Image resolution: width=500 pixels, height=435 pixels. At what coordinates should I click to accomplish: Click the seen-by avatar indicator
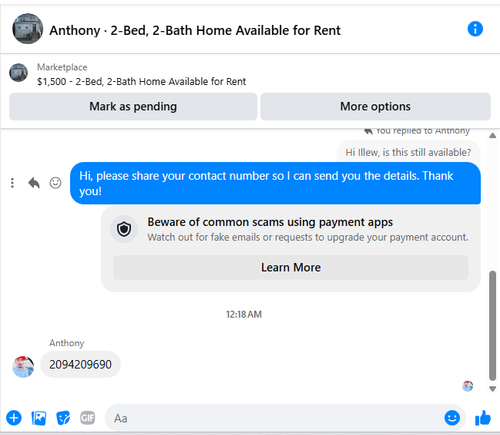[468, 386]
